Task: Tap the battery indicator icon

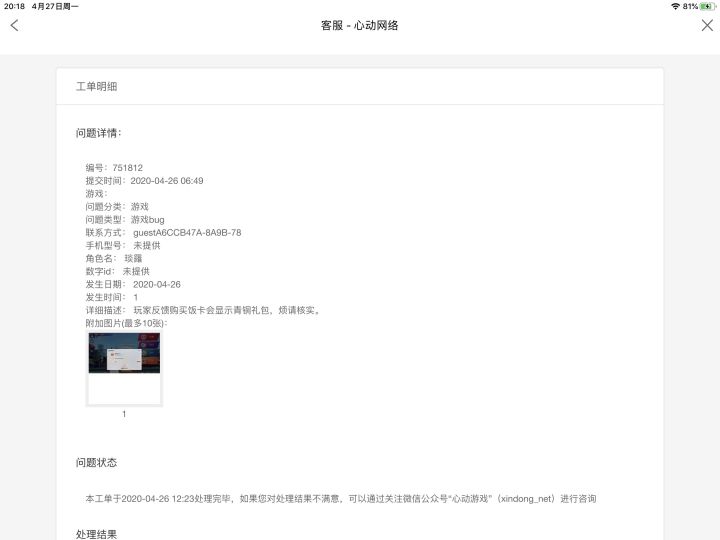Action: [707, 6]
